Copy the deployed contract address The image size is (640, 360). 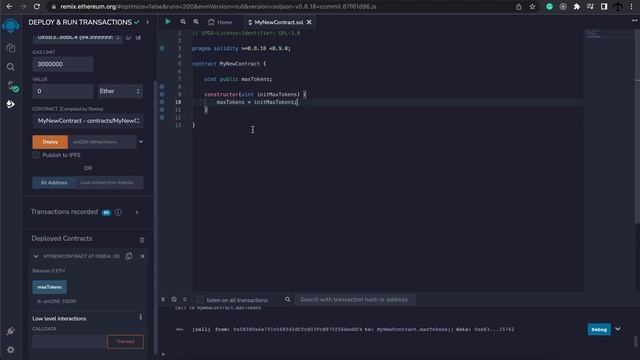click(x=129, y=256)
